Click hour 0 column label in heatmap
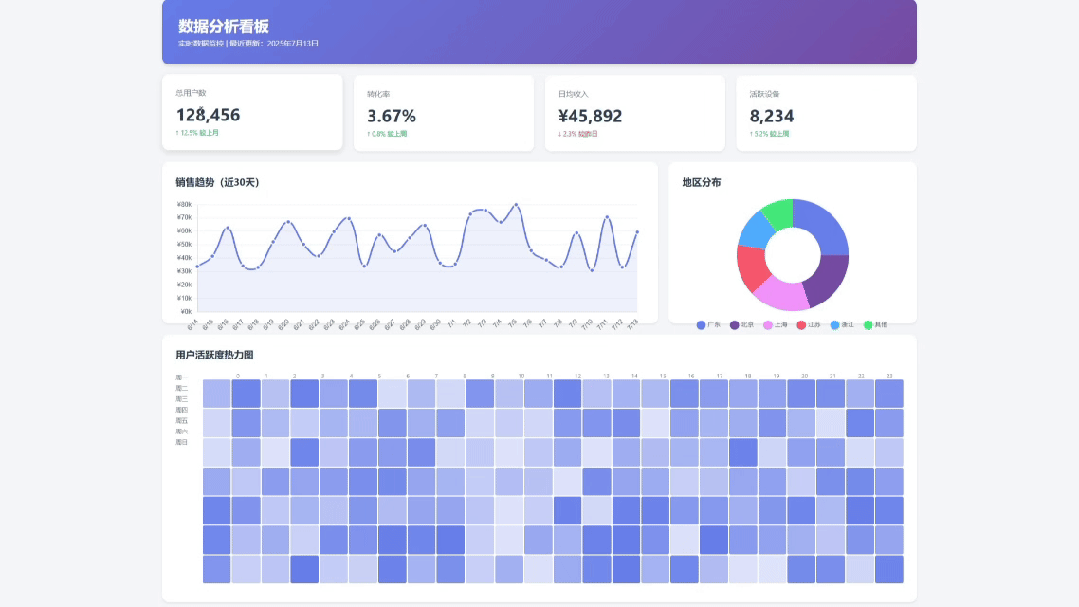 (237, 376)
